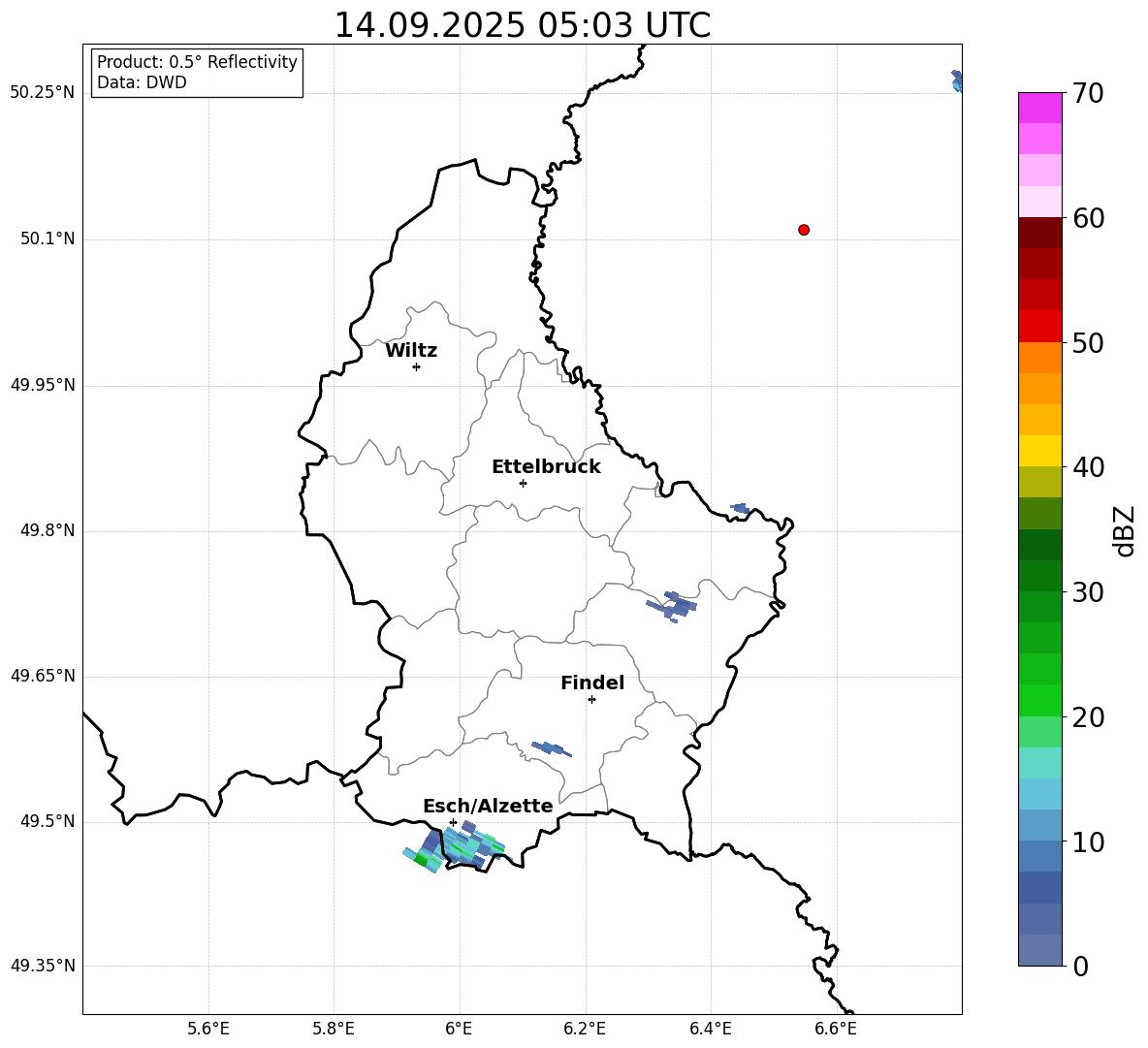Click the 49.35°N latitude label
This screenshot has height=1048, width=1148.
tap(42, 966)
